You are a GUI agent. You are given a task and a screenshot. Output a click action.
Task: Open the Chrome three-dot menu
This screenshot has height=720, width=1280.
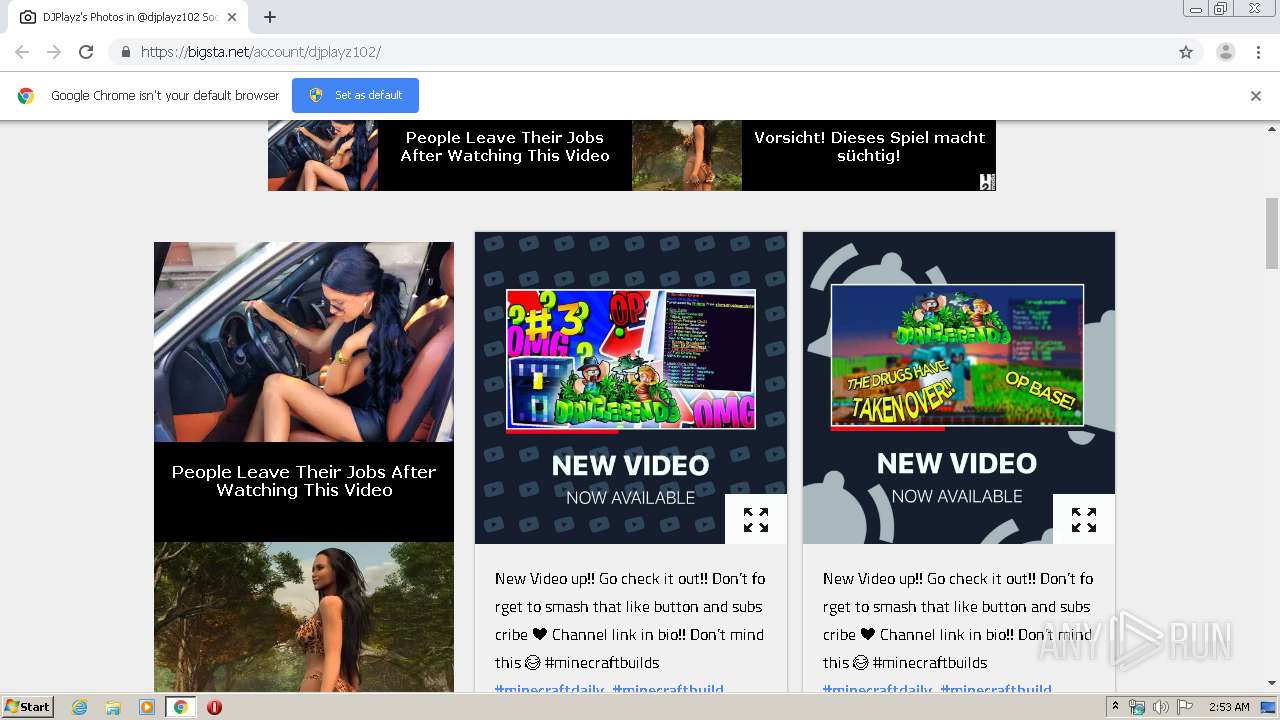tap(1258, 52)
